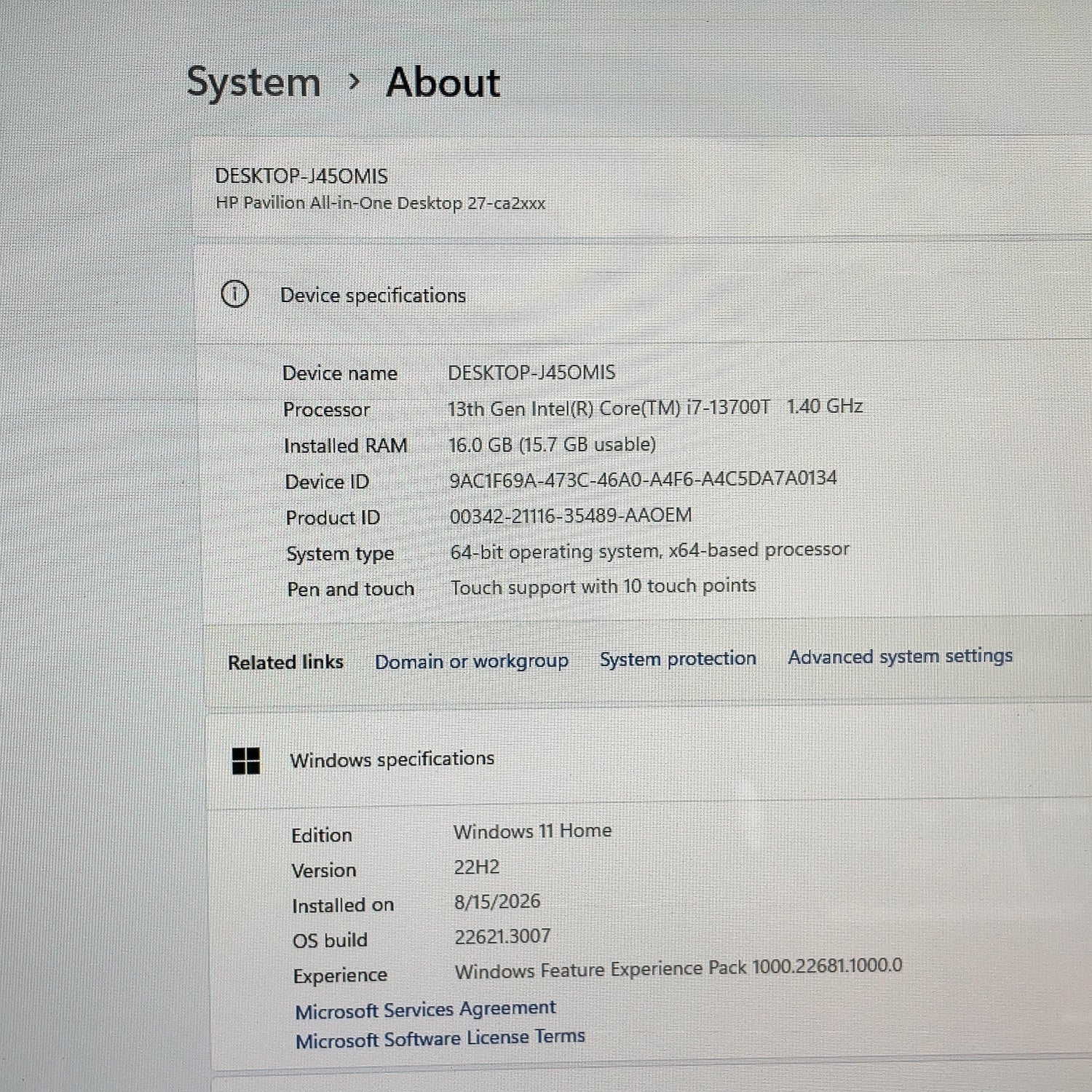The width and height of the screenshot is (1092, 1092).
Task: Click the Product ID label
Action: (333, 518)
